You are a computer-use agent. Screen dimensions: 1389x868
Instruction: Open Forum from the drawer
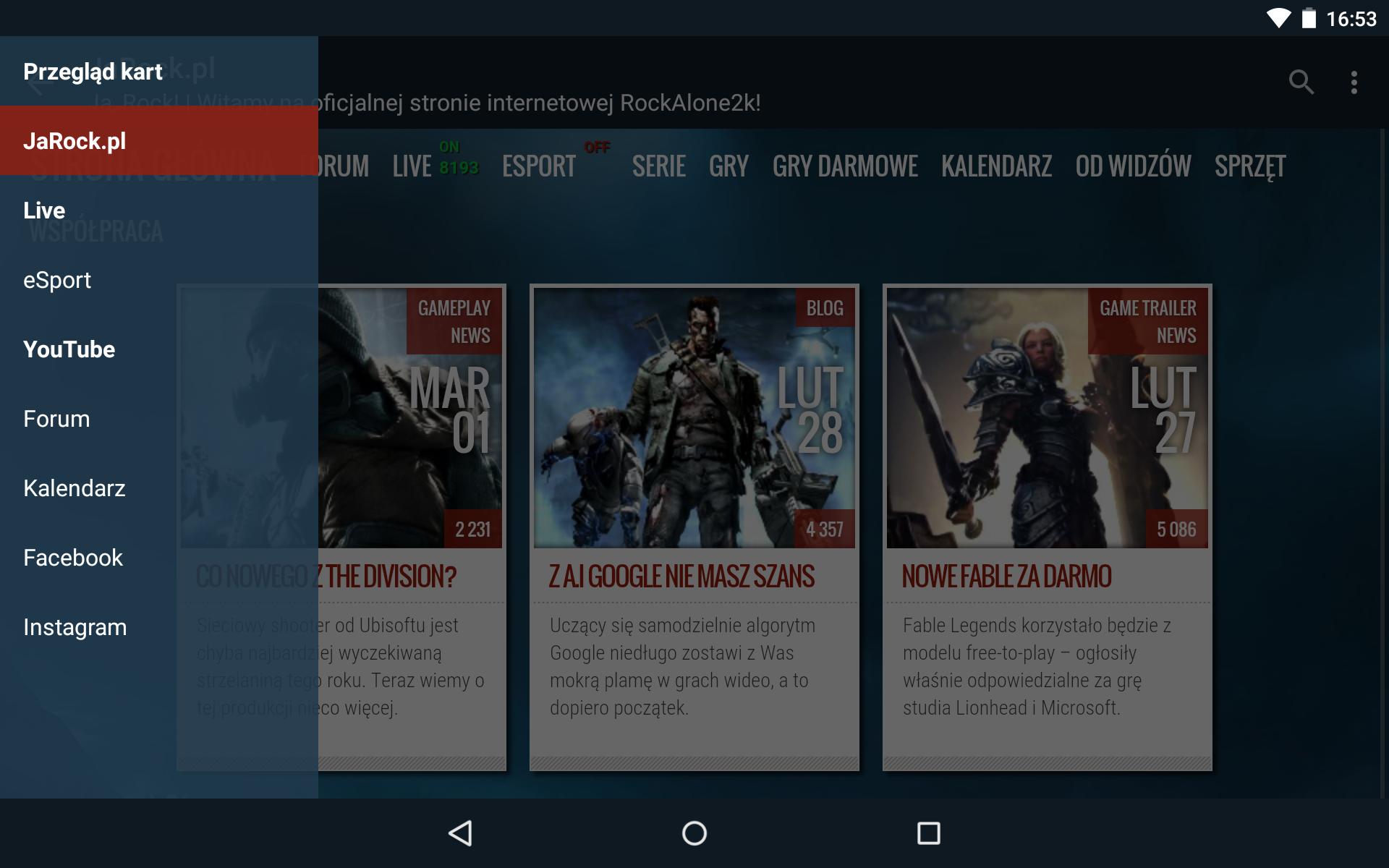click(x=159, y=419)
